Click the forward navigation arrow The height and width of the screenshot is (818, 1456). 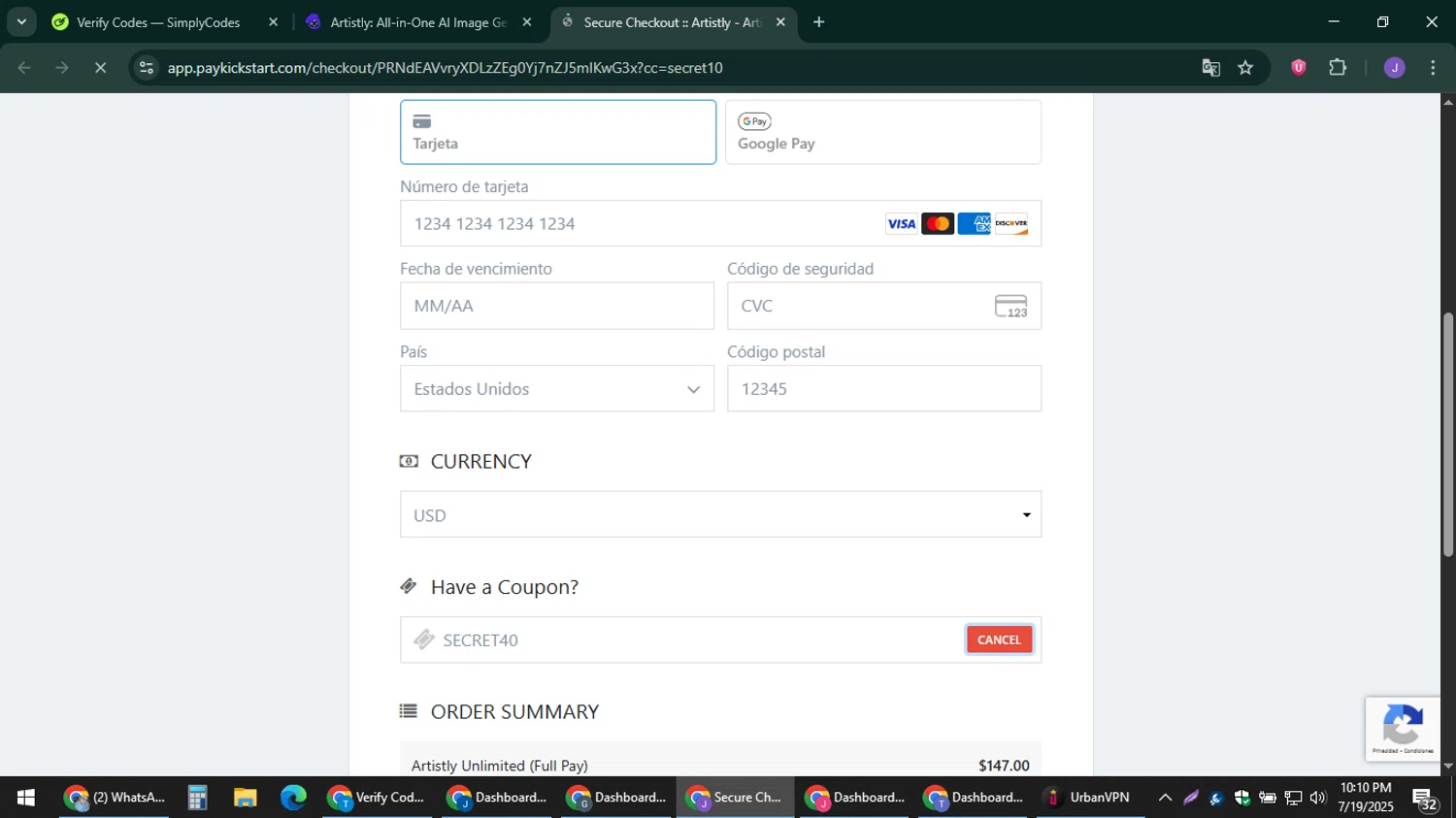click(x=62, y=68)
